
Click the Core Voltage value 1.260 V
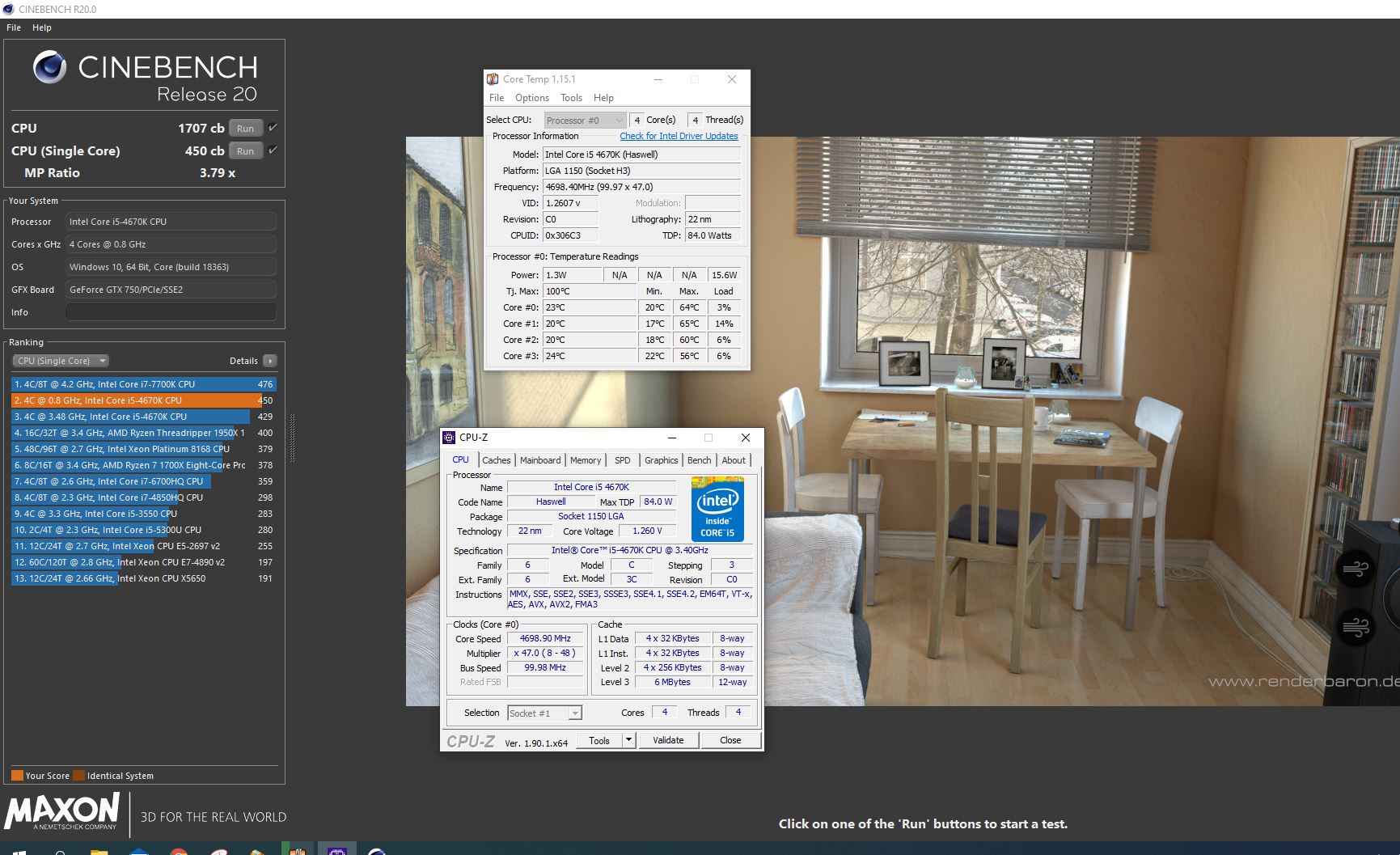pyautogui.click(x=647, y=531)
